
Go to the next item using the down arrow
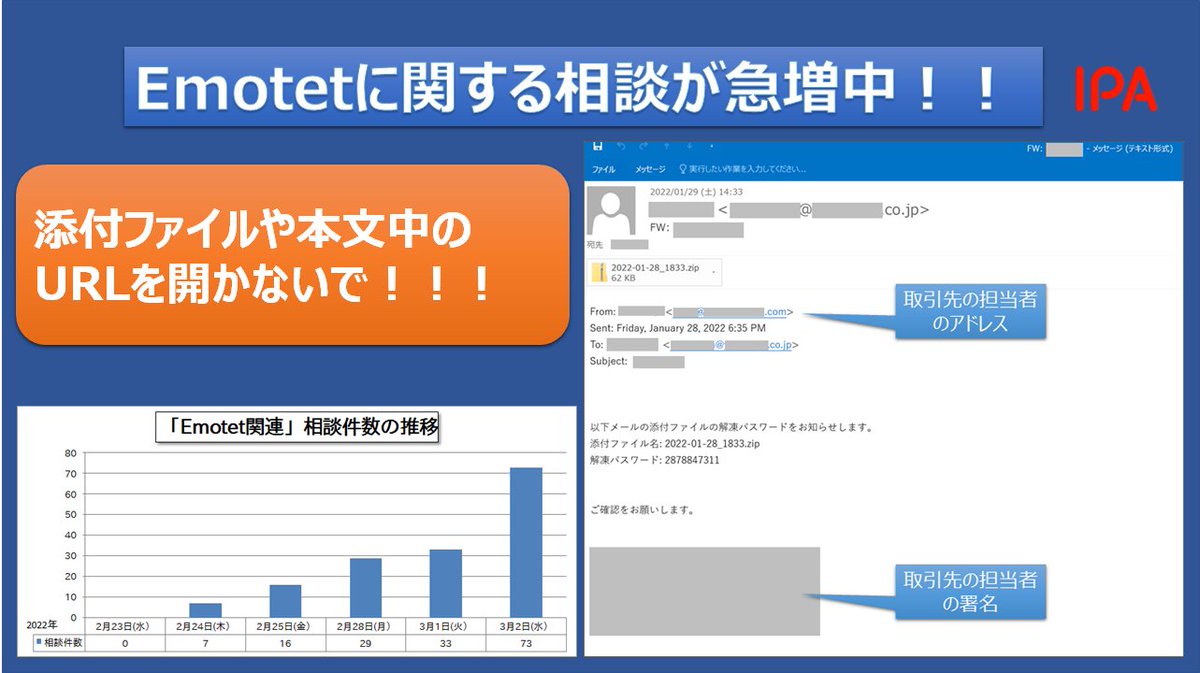click(x=688, y=147)
